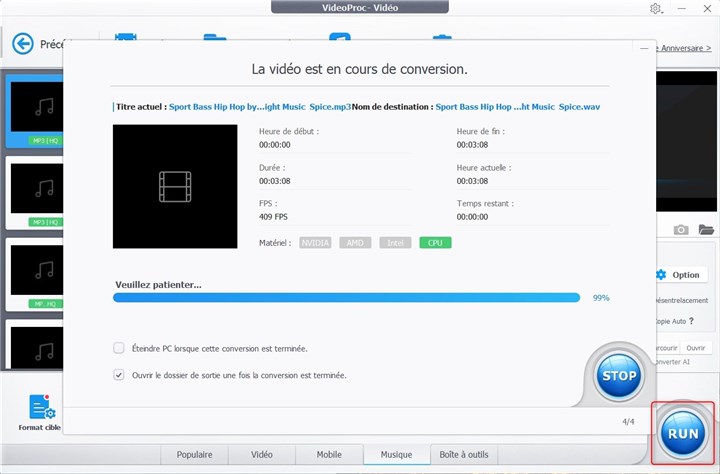This screenshot has height=474, width=720.
Task: Click the blue RUN button
Action: [x=683, y=433]
